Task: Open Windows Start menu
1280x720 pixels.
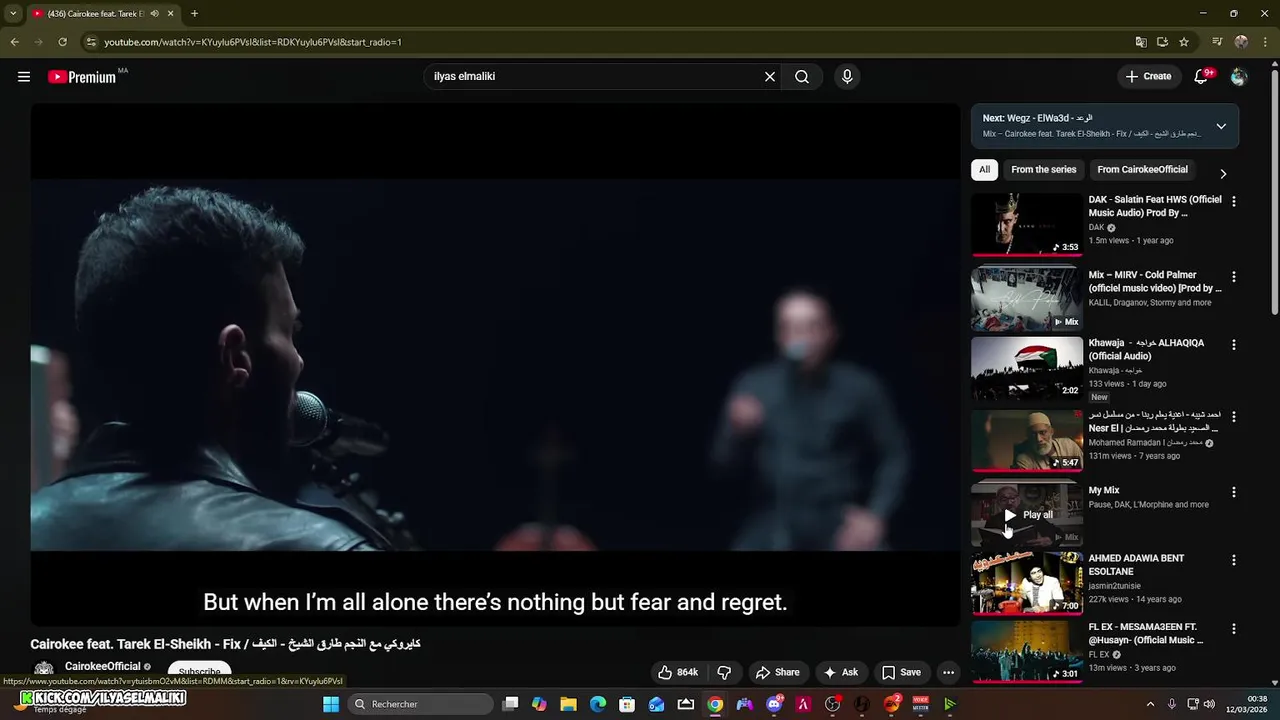Action: [x=331, y=704]
